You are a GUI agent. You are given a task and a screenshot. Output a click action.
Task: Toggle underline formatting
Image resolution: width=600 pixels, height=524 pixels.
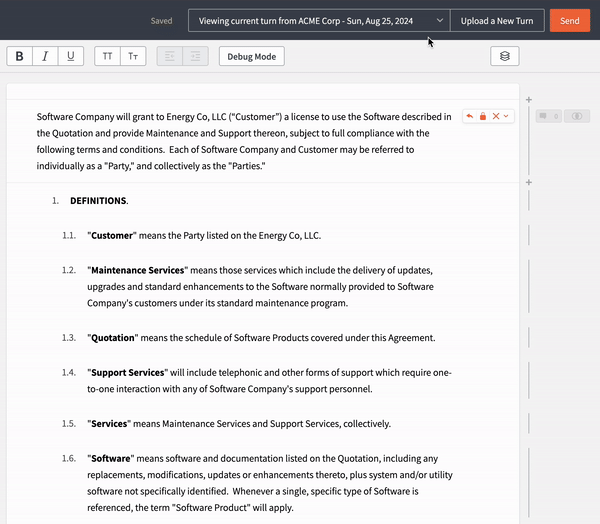(70, 56)
